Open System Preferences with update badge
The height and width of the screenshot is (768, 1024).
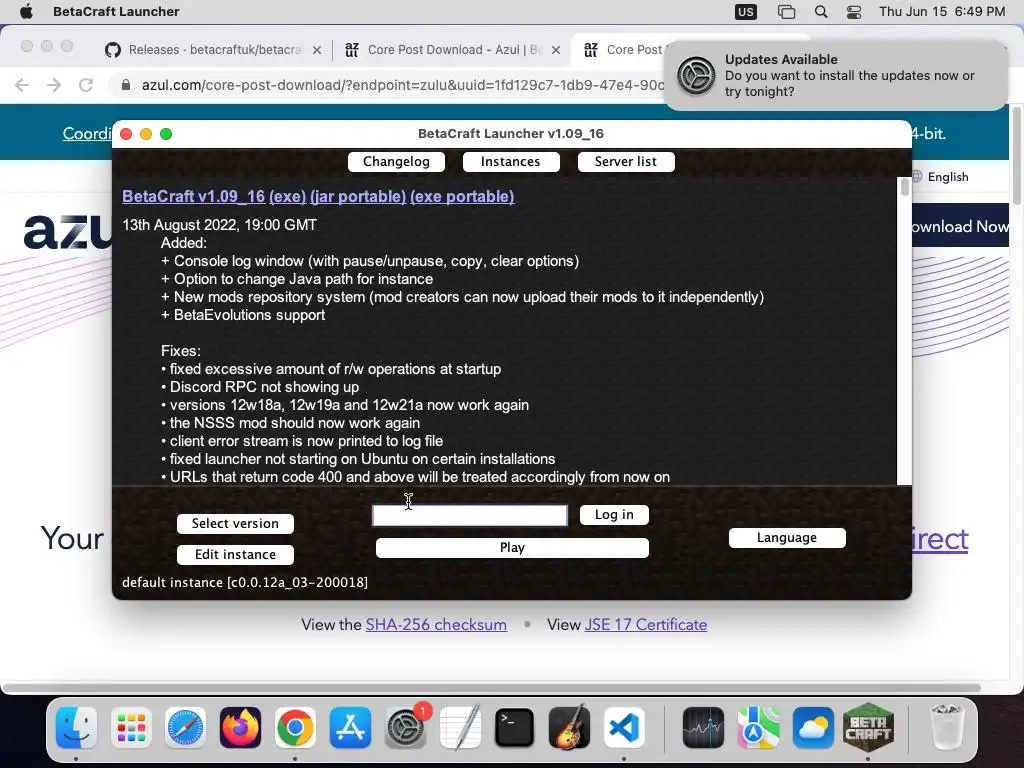click(x=406, y=728)
